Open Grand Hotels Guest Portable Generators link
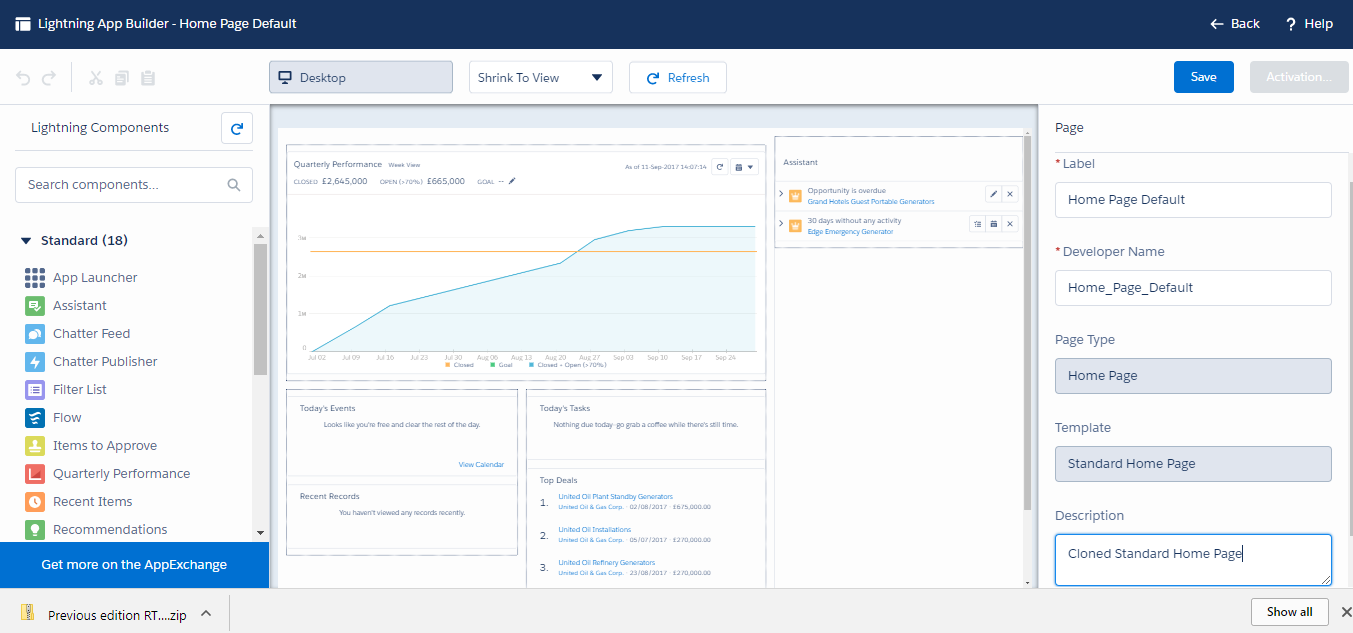 [x=871, y=201]
